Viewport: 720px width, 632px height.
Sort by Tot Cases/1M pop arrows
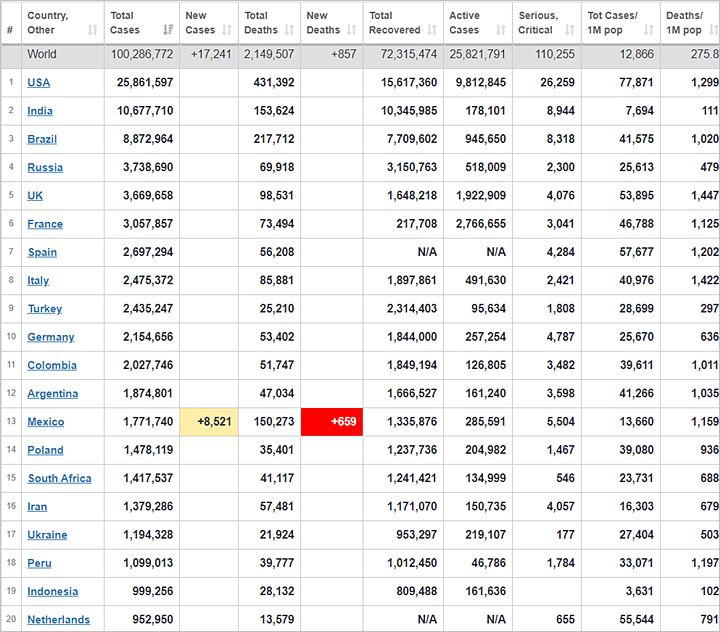click(x=649, y=30)
